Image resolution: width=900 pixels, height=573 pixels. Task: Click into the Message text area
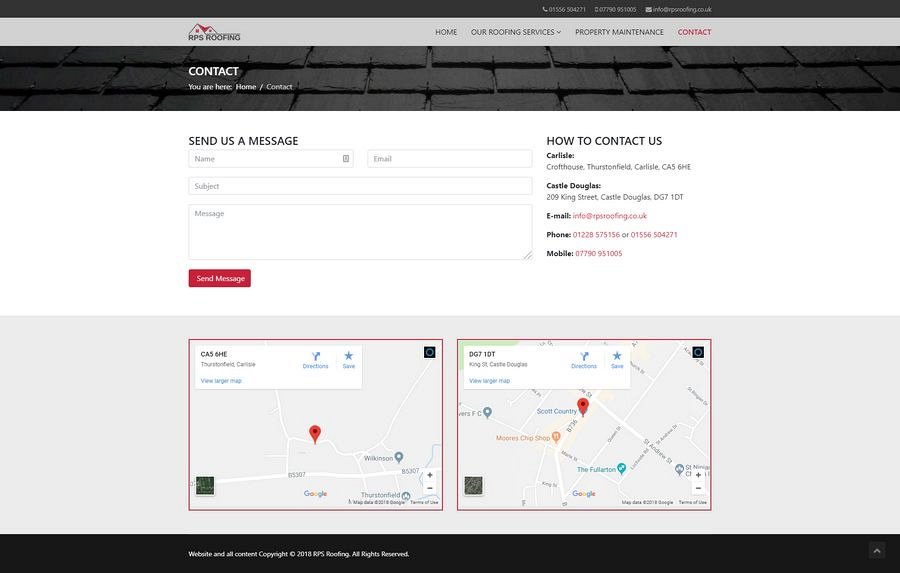point(360,232)
